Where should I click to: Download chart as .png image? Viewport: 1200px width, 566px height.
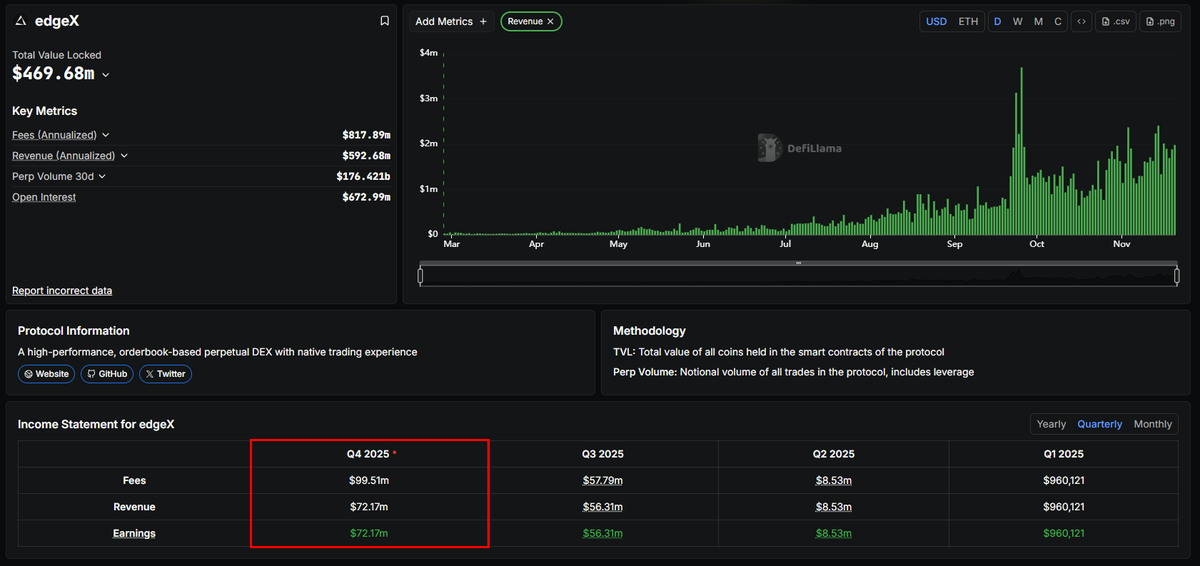(1162, 21)
